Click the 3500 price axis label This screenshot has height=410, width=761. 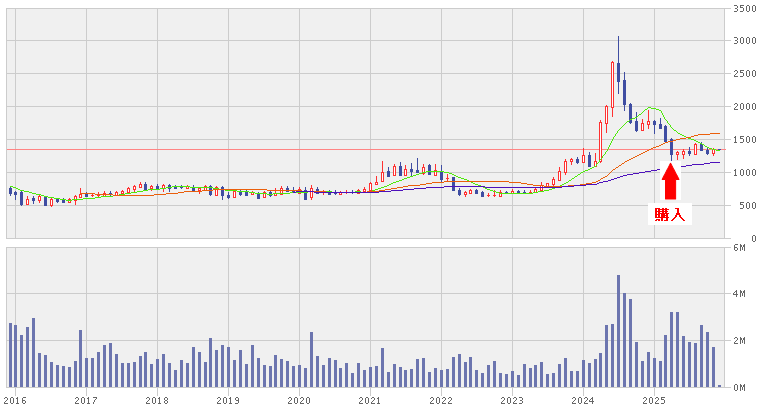point(743,8)
